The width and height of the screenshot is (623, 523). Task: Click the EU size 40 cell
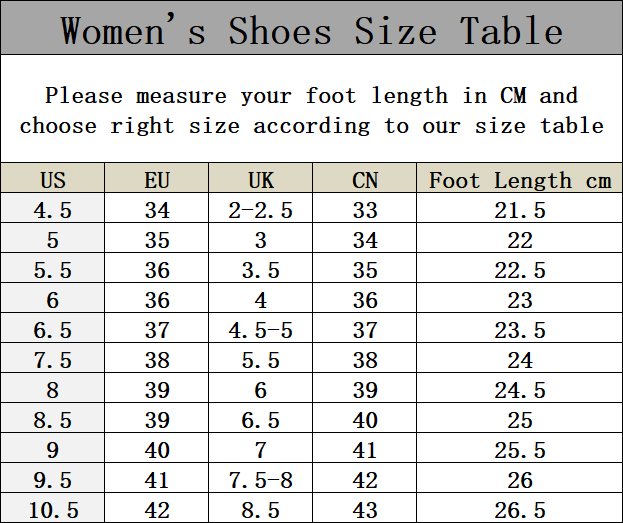tap(157, 451)
